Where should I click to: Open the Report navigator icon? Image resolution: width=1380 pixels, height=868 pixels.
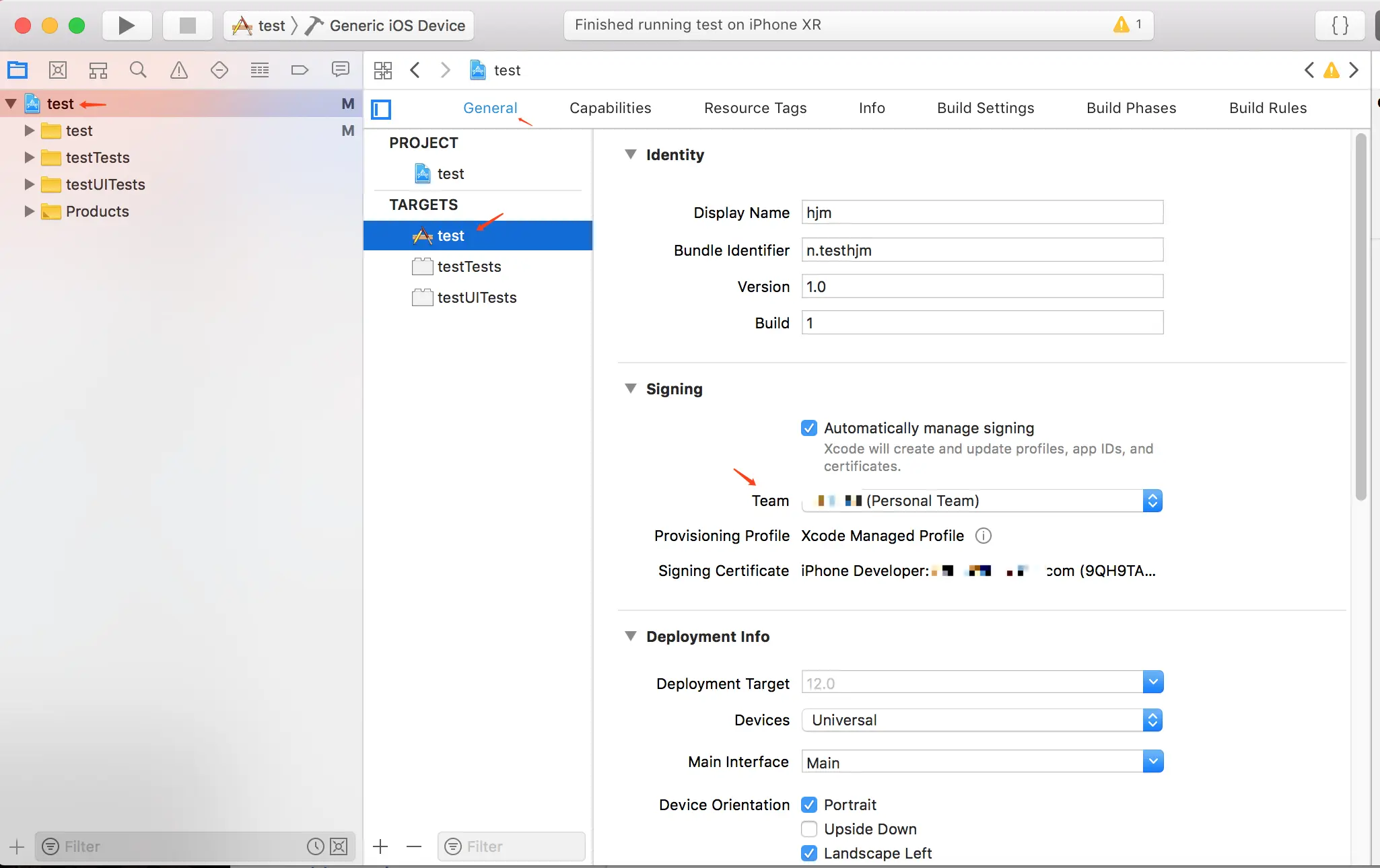tap(341, 70)
